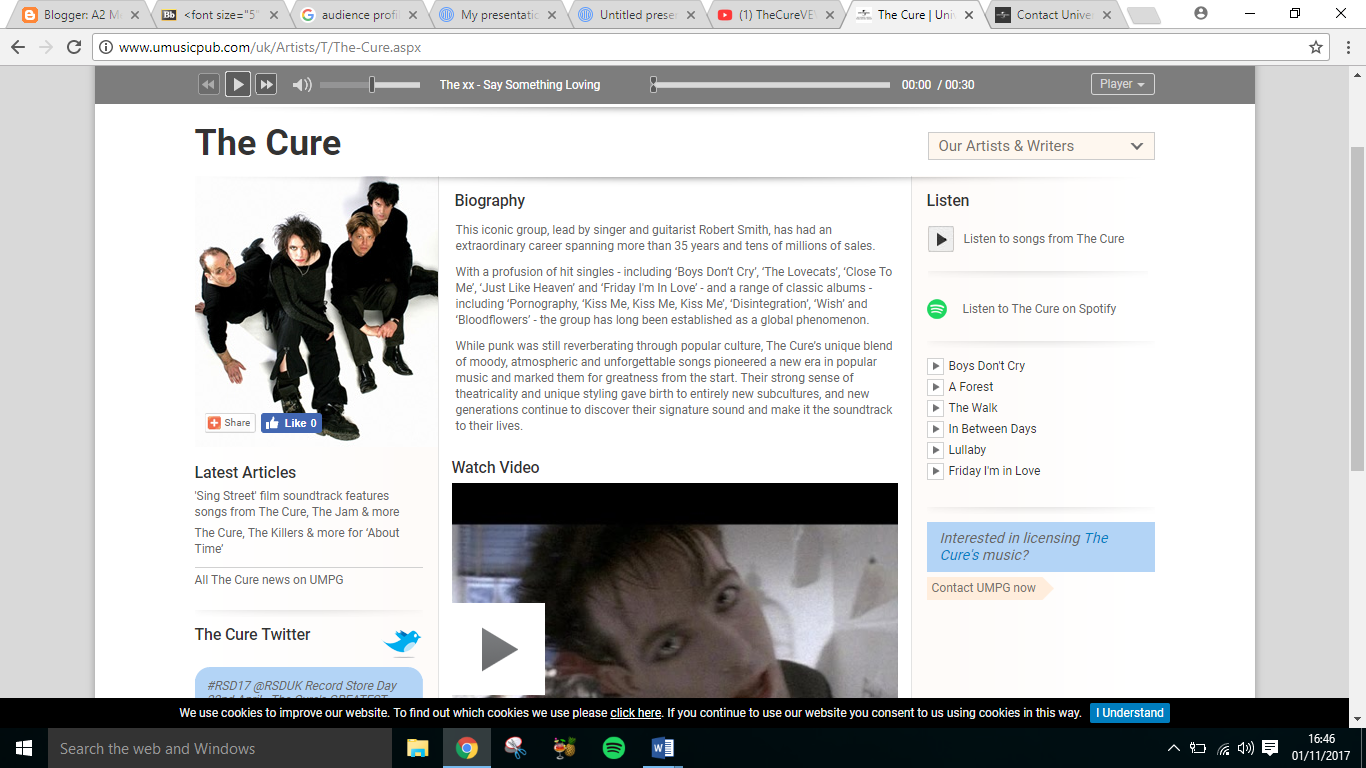
Task: Play the A Forest track
Action: [x=935, y=387]
